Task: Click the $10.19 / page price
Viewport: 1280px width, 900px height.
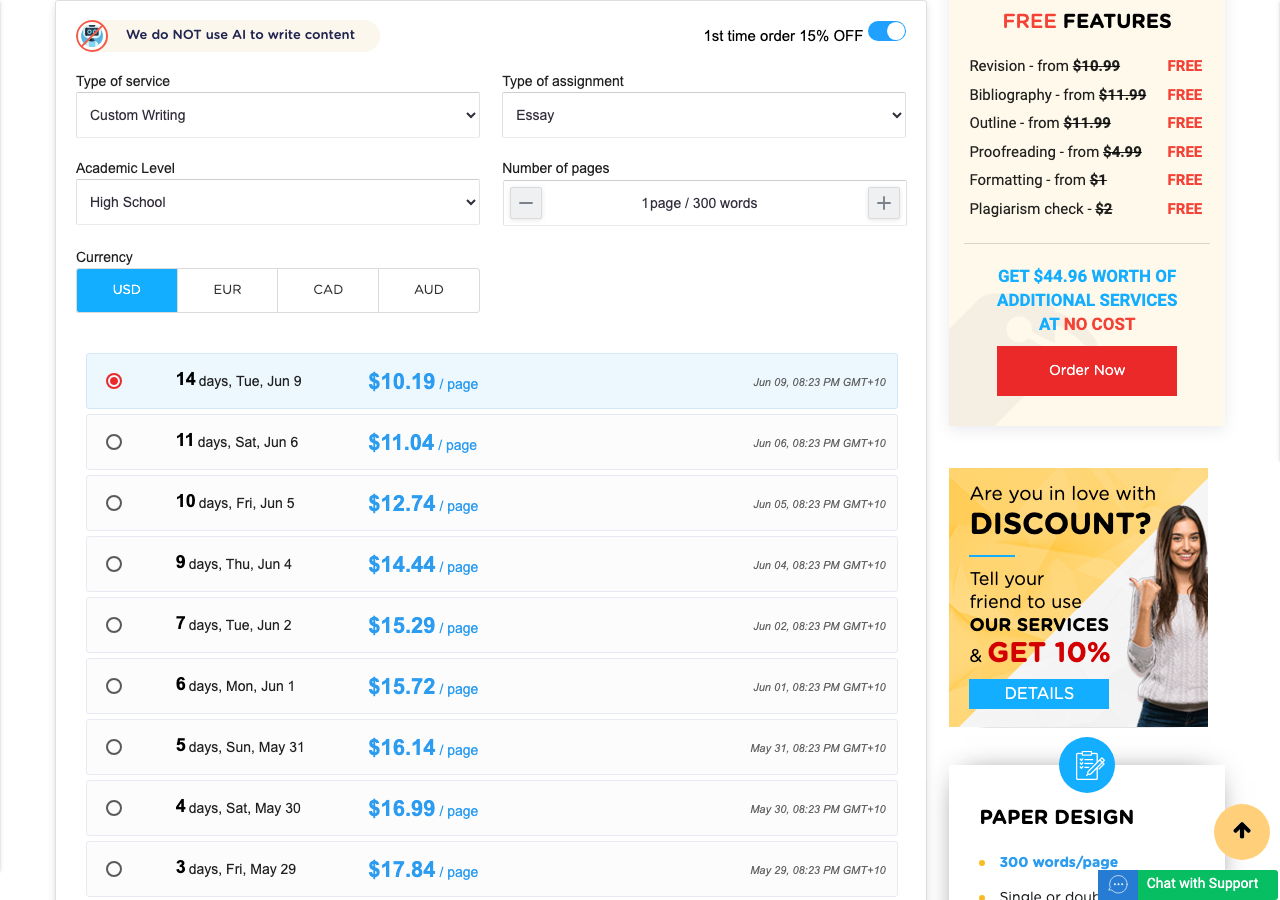Action: (x=423, y=381)
